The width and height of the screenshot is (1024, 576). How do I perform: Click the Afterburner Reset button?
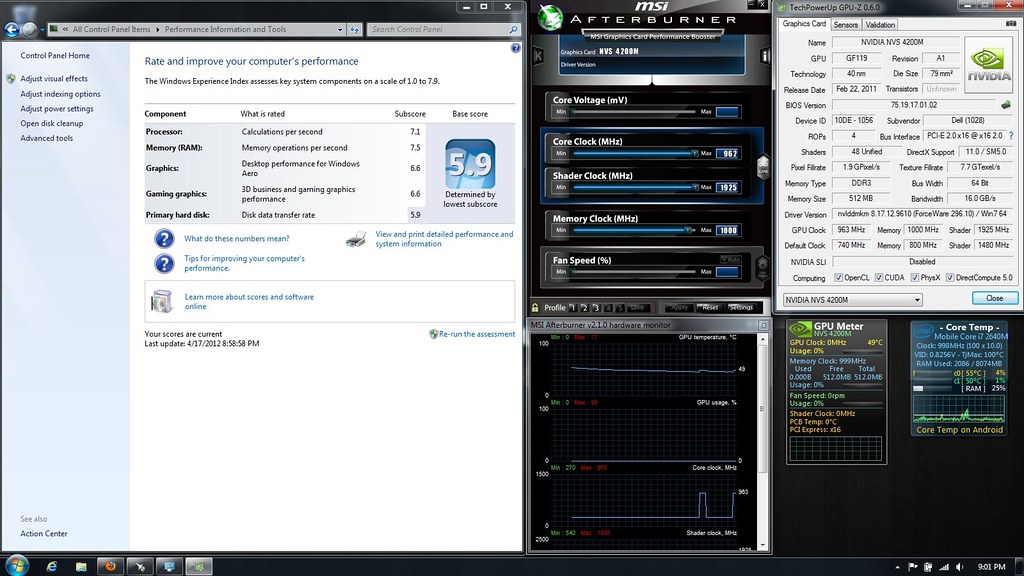pos(710,308)
